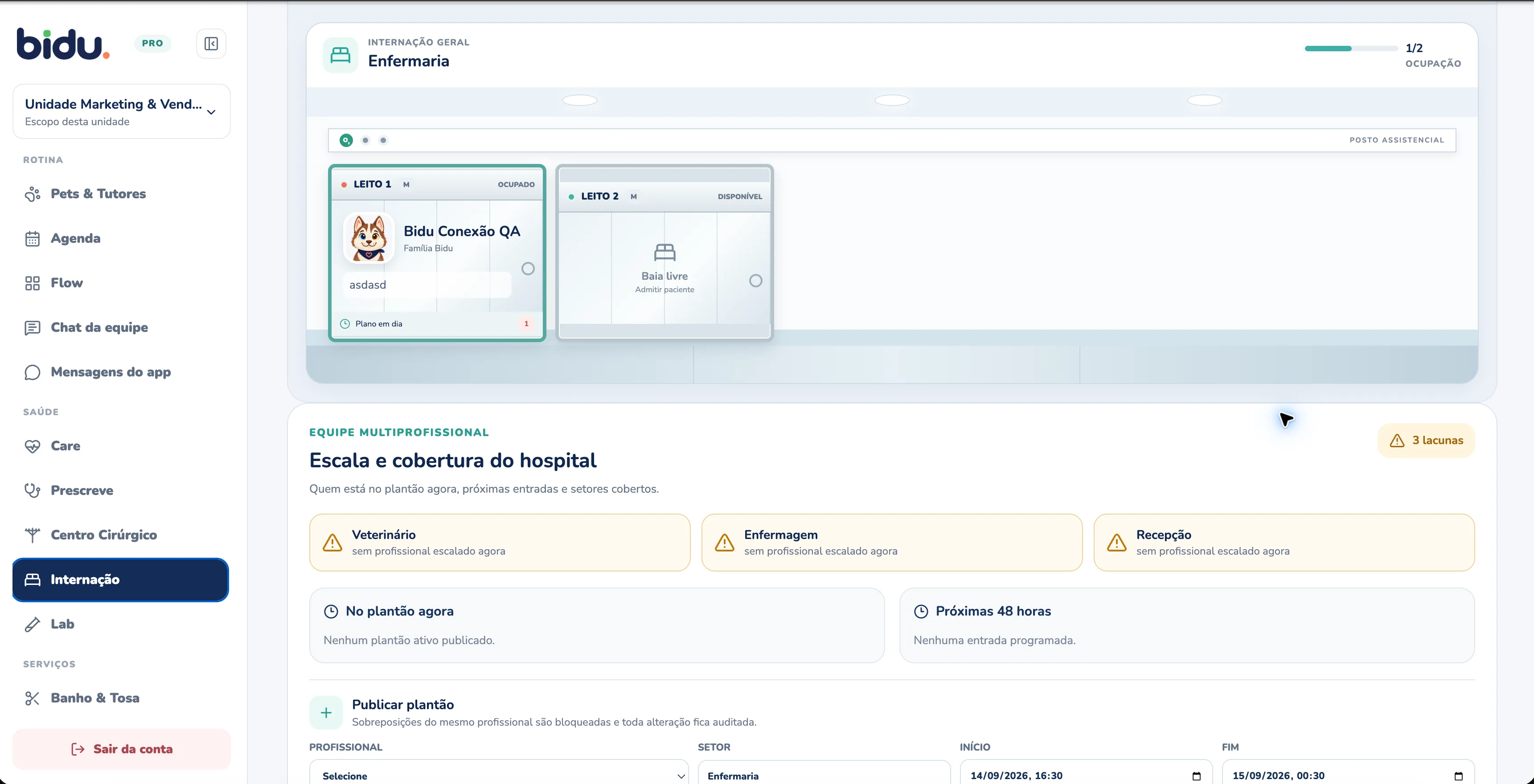The image size is (1534, 784).
Task: Select the active Internação menu item
Action: [x=120, y=579]
